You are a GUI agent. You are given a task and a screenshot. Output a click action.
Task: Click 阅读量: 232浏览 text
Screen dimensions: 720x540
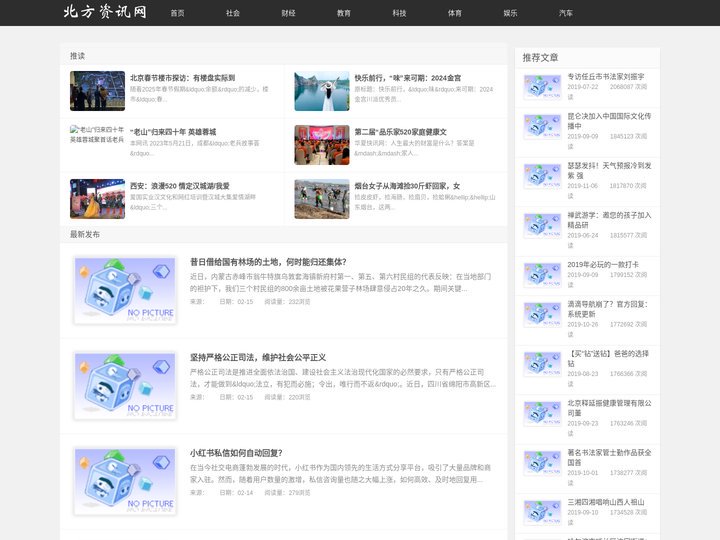point(287,302)
